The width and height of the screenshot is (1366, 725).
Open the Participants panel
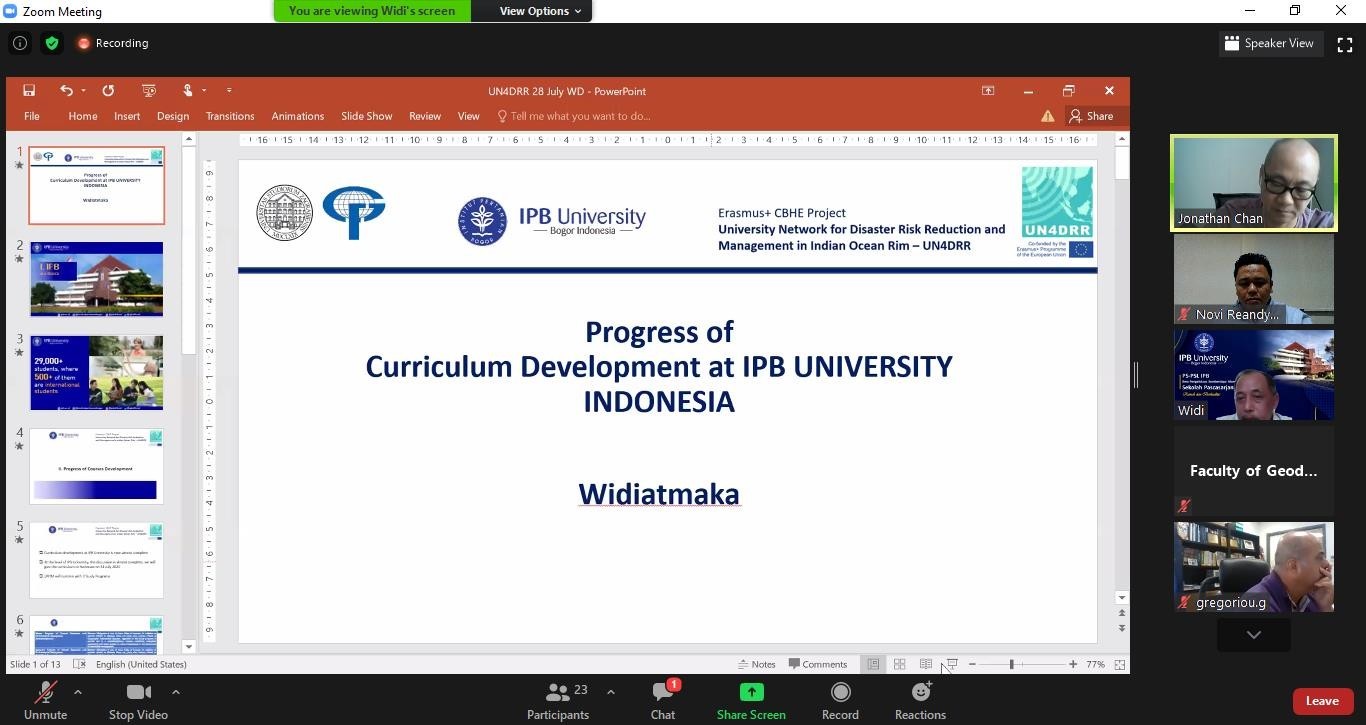point(558,700)
